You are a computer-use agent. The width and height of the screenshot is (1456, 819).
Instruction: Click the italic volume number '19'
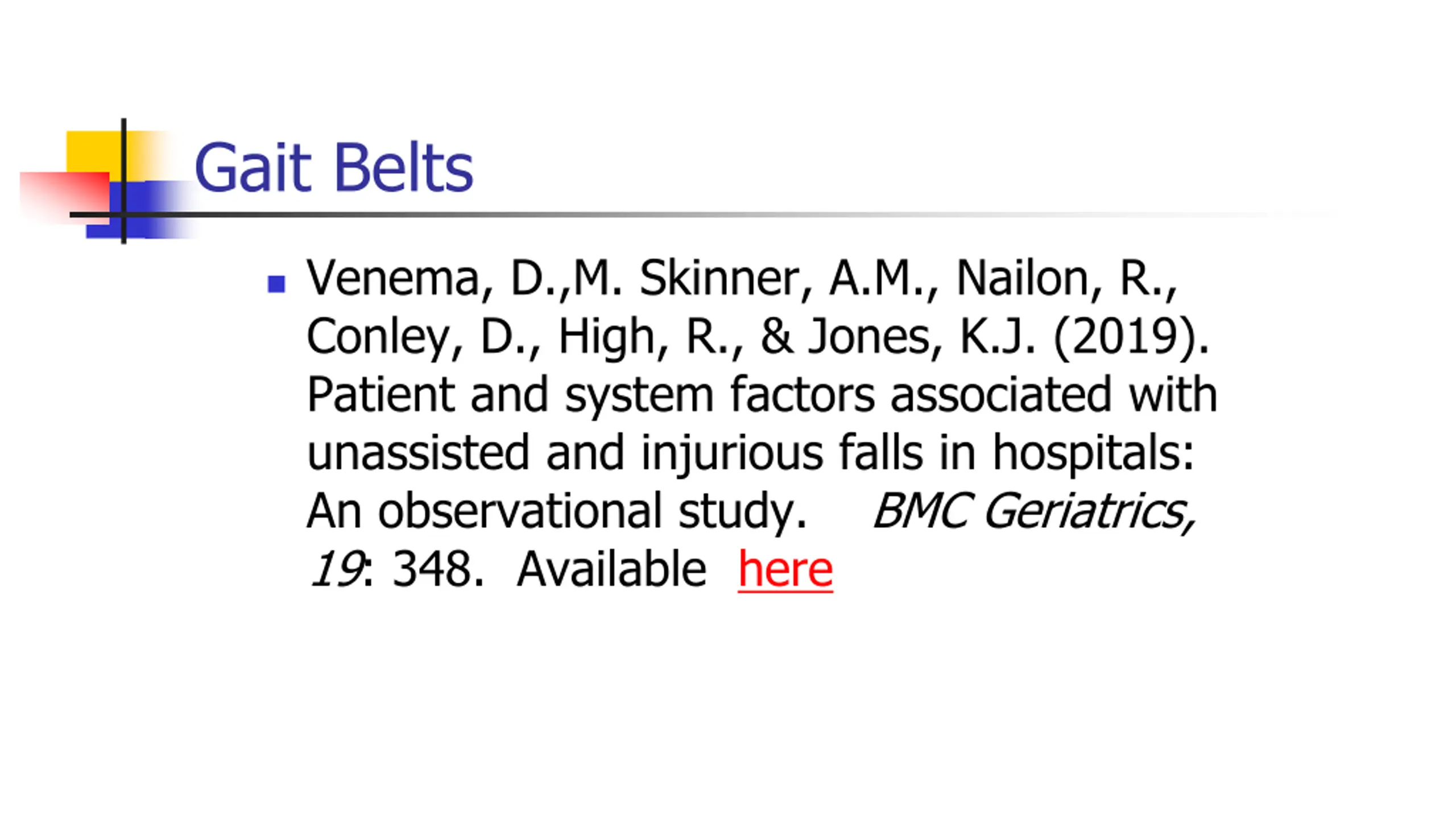click(x=335, y=569)
